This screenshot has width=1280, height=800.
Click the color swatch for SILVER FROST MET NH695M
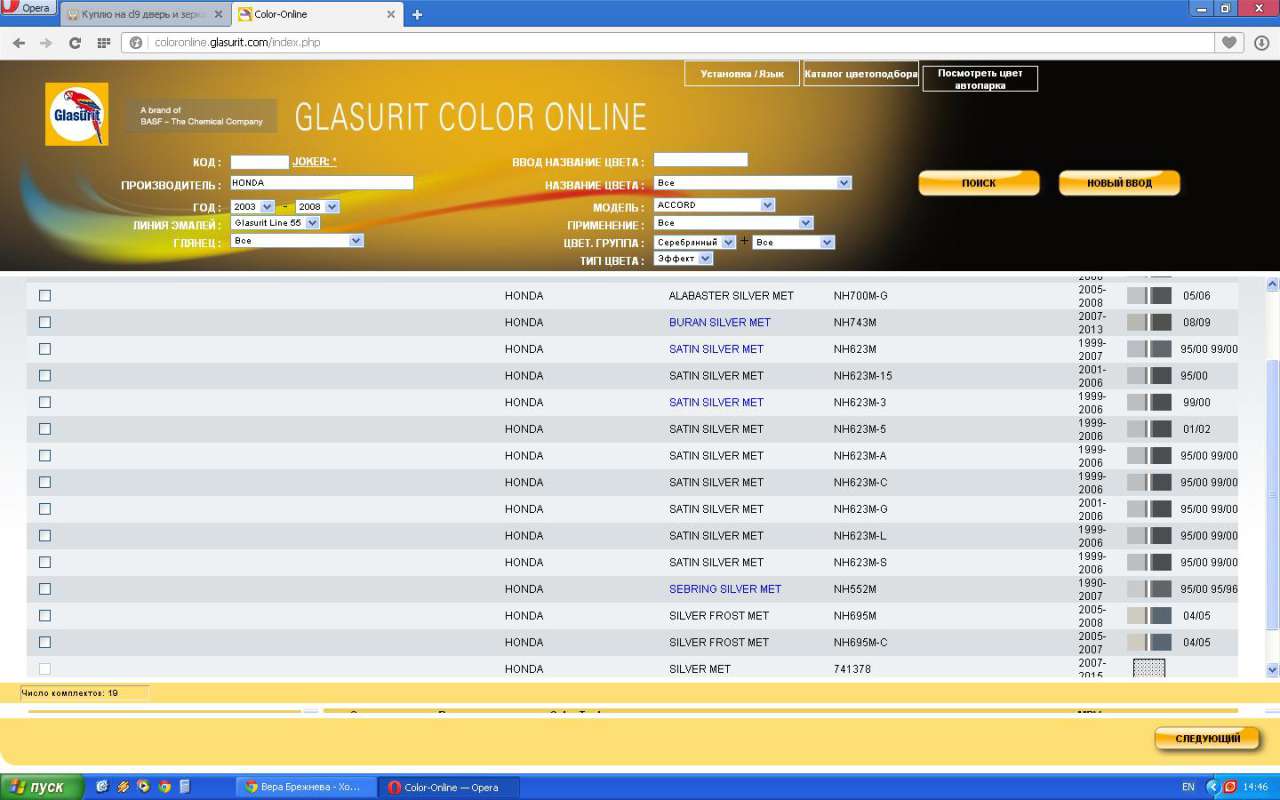(x=1149, y=616)
